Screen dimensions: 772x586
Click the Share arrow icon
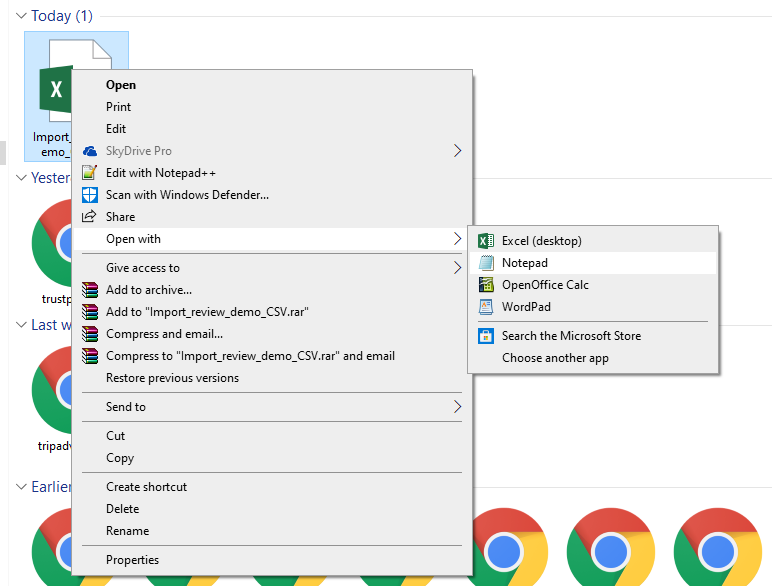click(89, 216)
